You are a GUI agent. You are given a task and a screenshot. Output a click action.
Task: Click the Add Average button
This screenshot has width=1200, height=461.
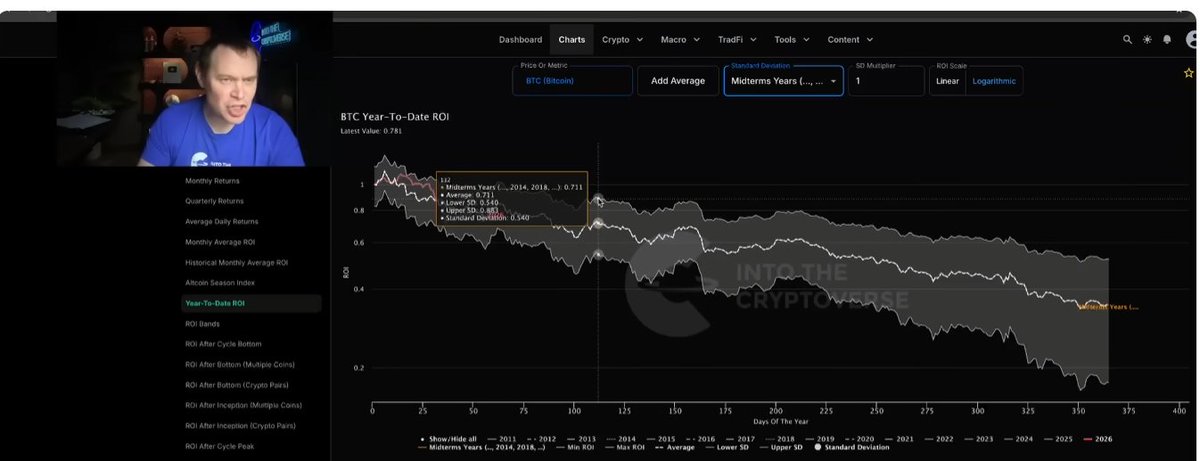click(x=677, y=81)
